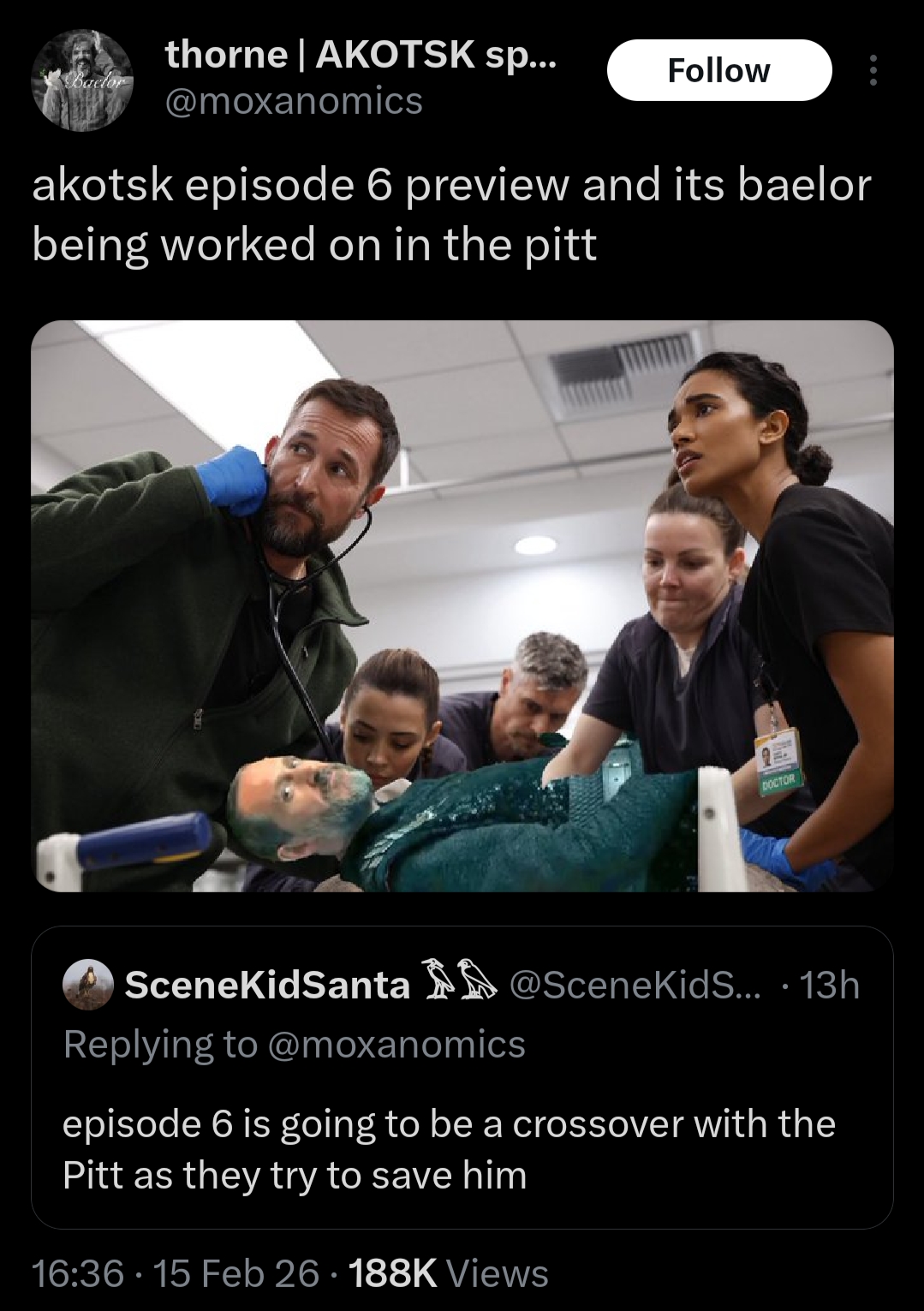The height and width of the screenshot is (1311, 924).
Task: Select the tweet text about akotsk episode 6
Action: 450,214
